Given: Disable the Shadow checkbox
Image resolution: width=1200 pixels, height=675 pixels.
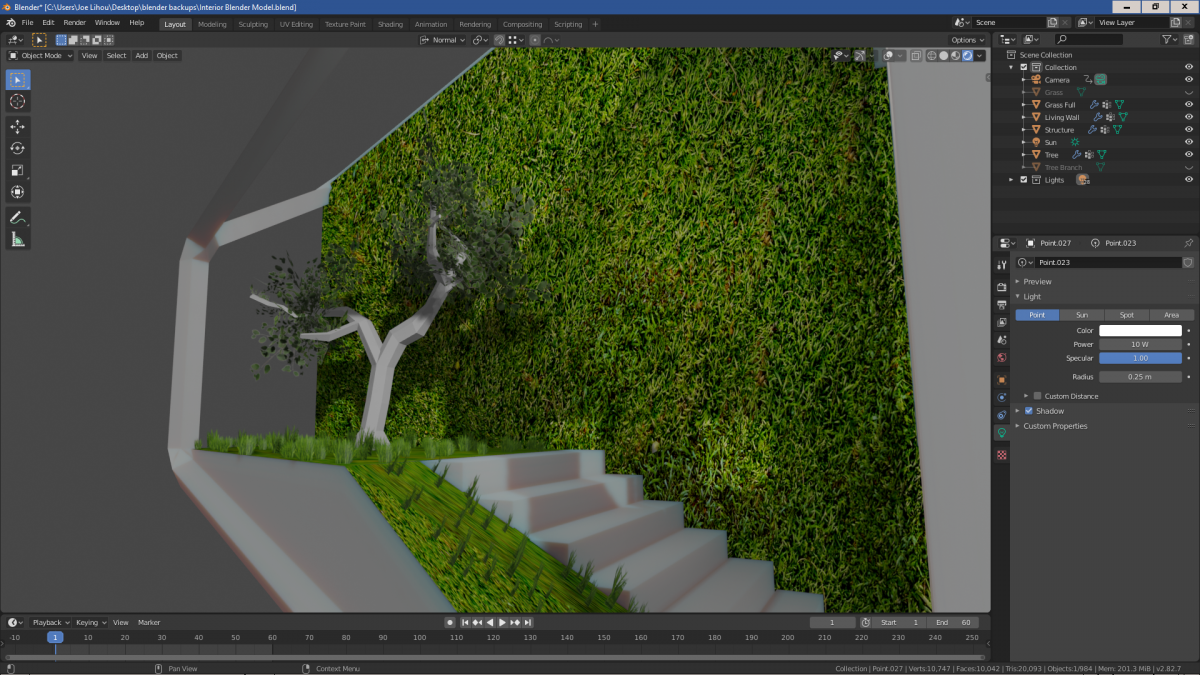Looking at the screenshot, I should coord(1028,411).
